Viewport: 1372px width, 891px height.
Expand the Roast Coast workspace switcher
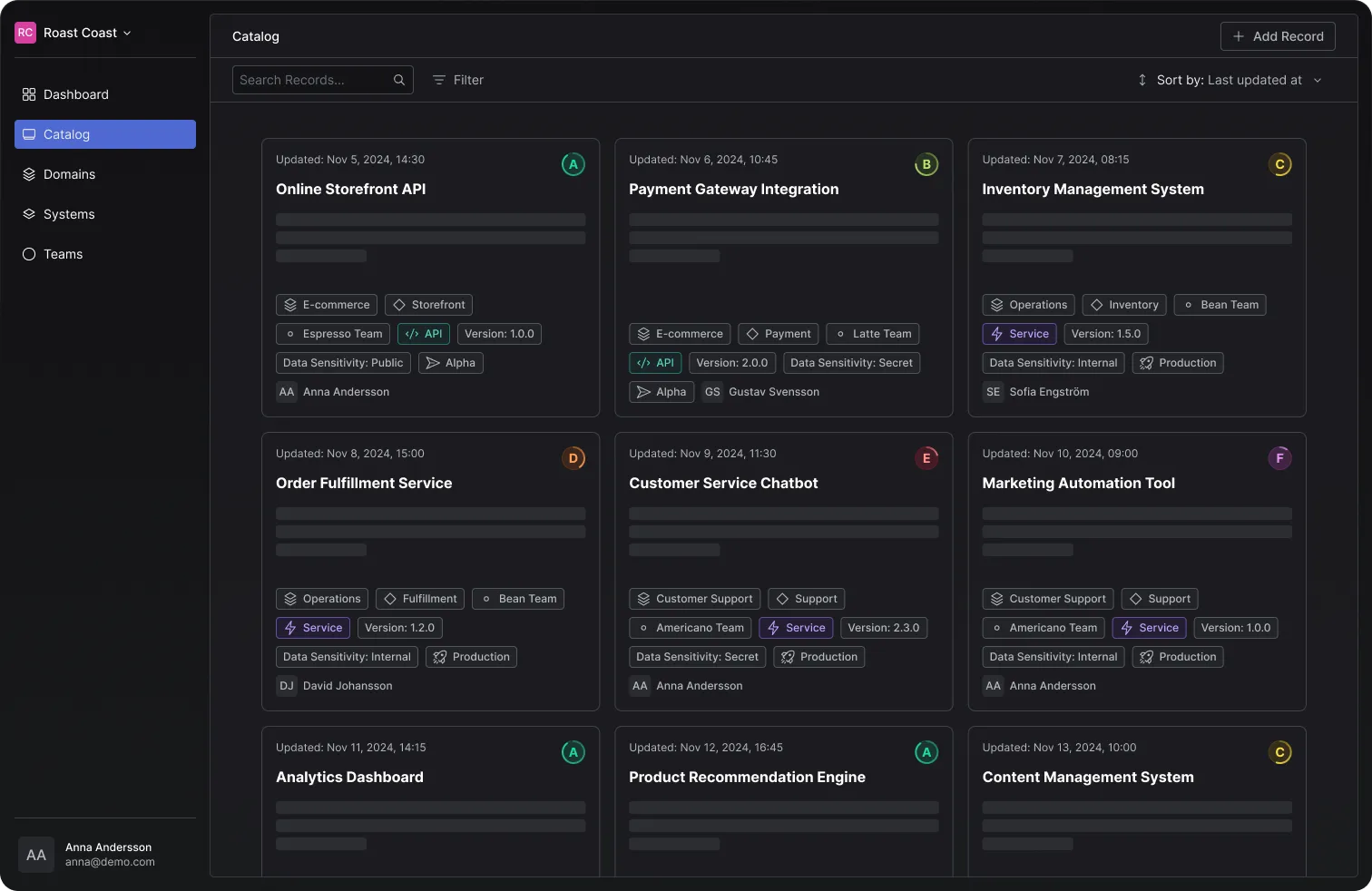pyautogui.click(x=126, y=33)
